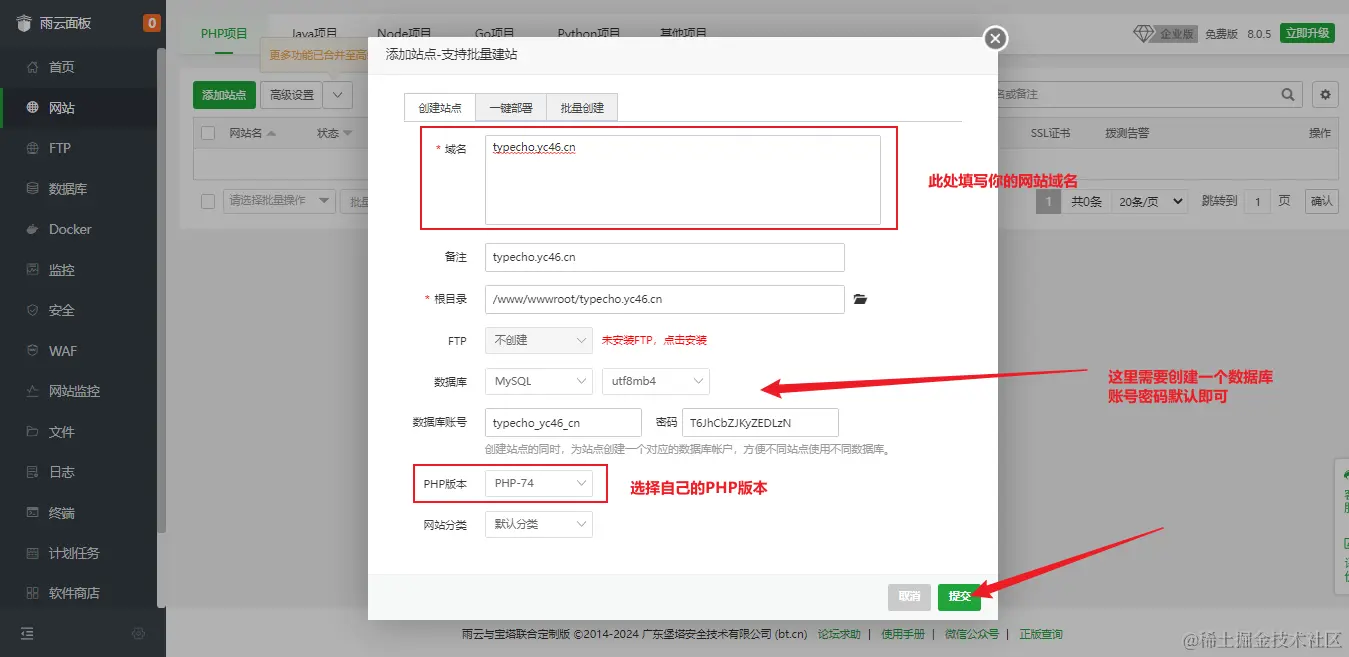Switch to the 创建站点 tab
The width and height of the screenshot is (1349, 657).
(x=440, y=108)
